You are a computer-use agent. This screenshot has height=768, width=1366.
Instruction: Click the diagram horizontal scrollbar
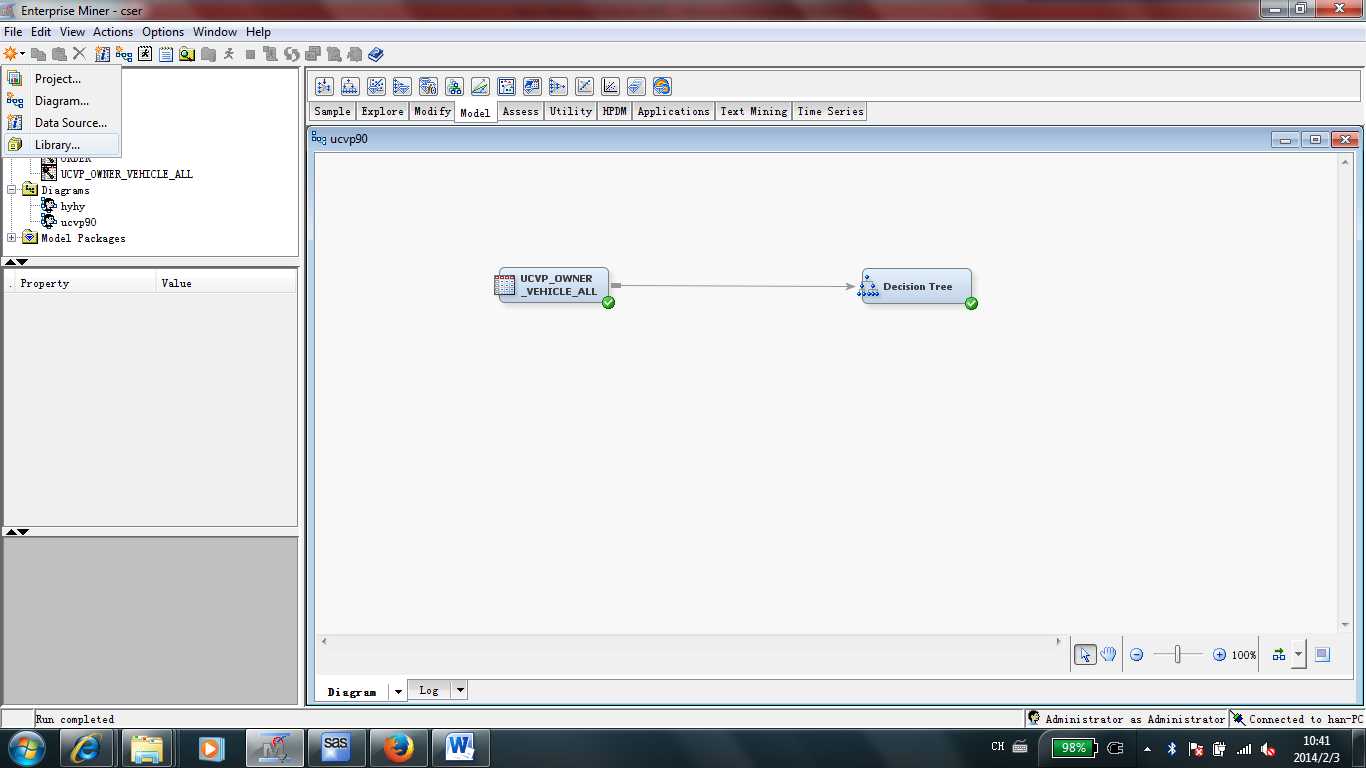[689, 641]
